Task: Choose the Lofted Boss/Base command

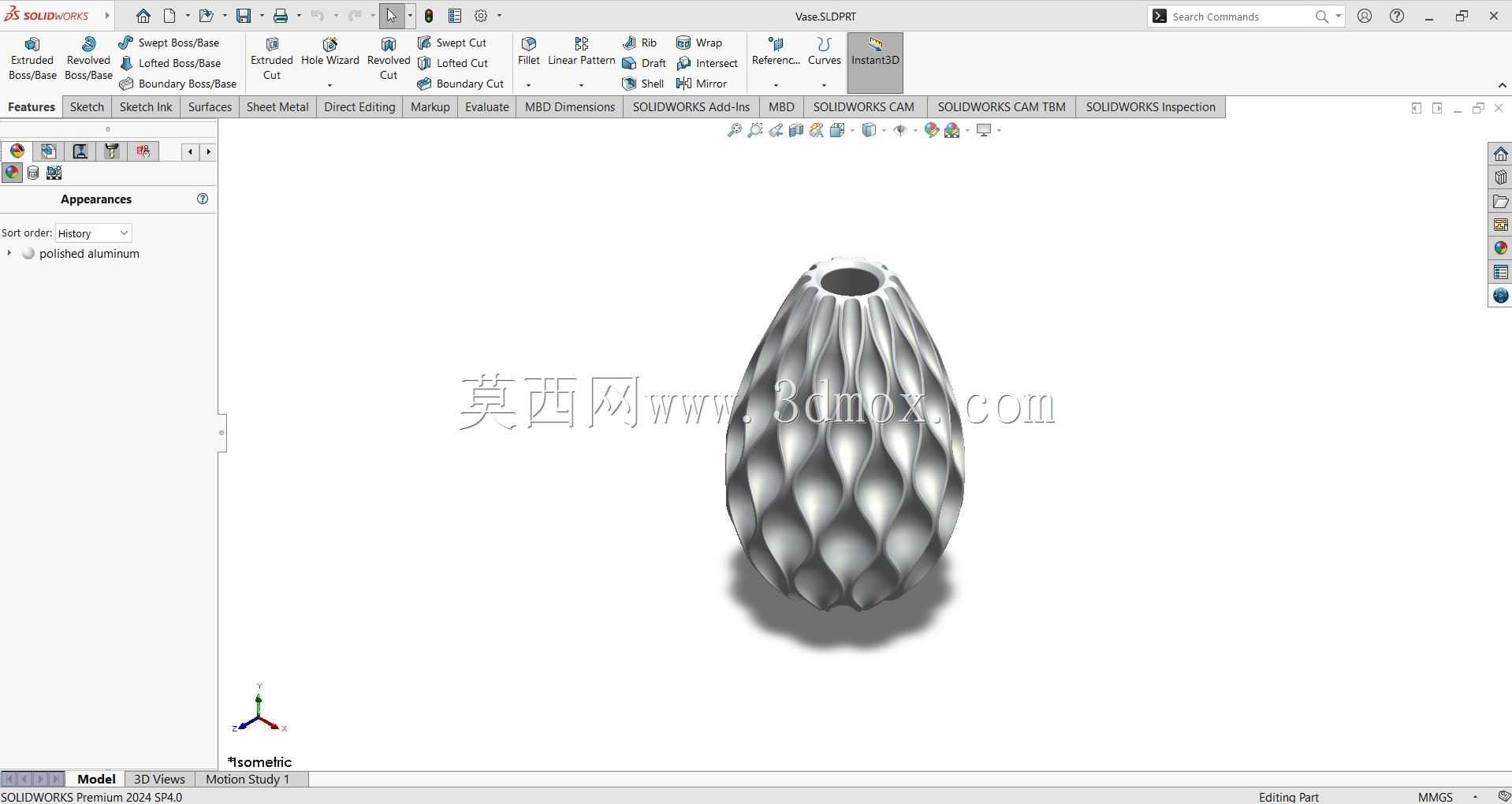Action: pos(169,63)
